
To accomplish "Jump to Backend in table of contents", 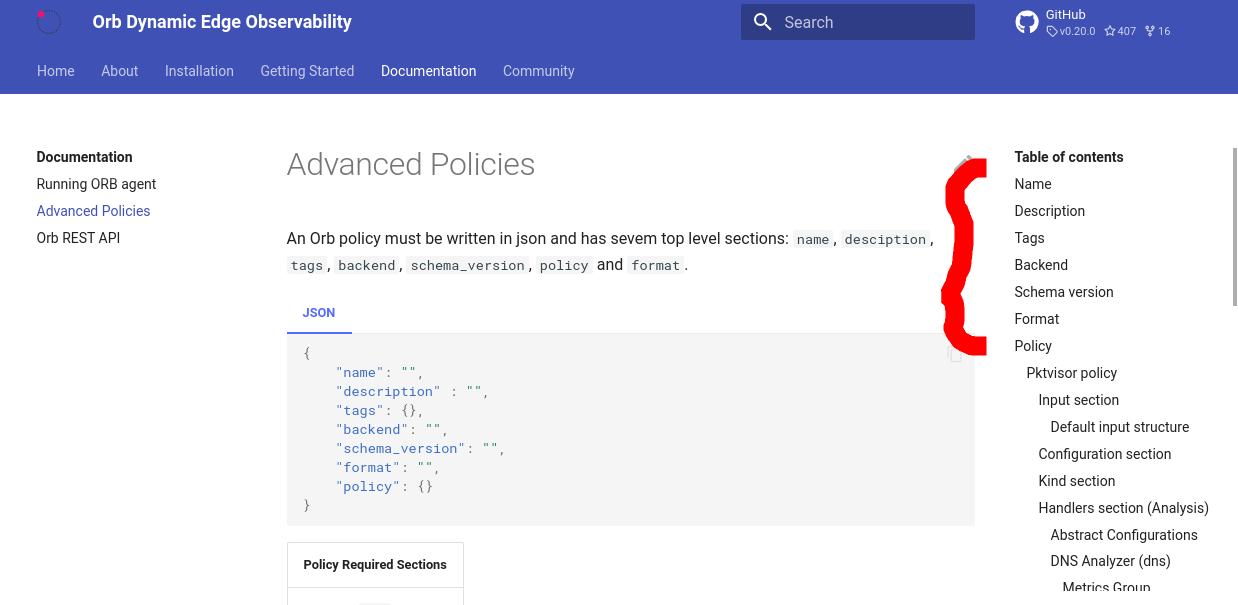I will click(1042, 265).
